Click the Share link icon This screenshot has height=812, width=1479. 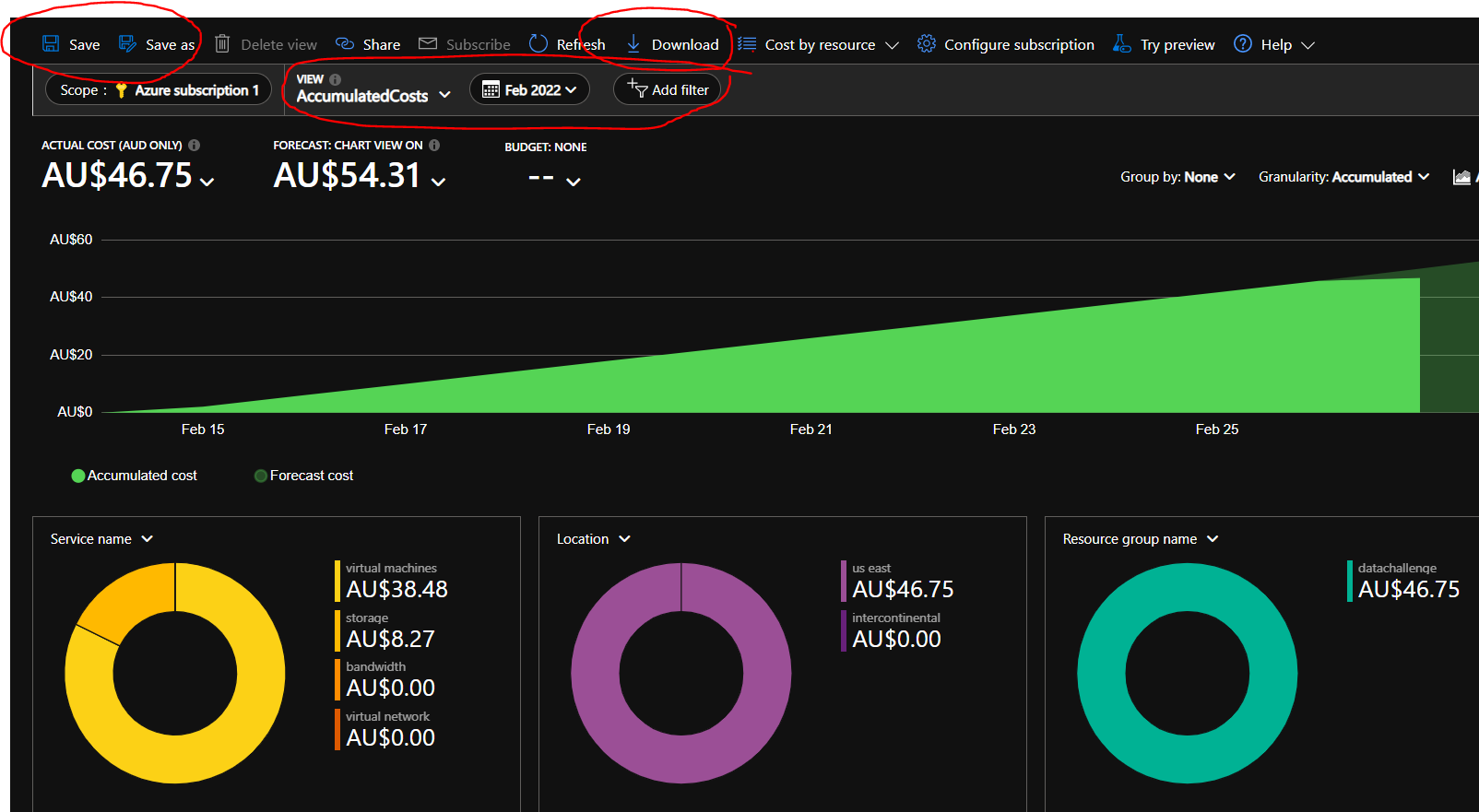(345, 44)
